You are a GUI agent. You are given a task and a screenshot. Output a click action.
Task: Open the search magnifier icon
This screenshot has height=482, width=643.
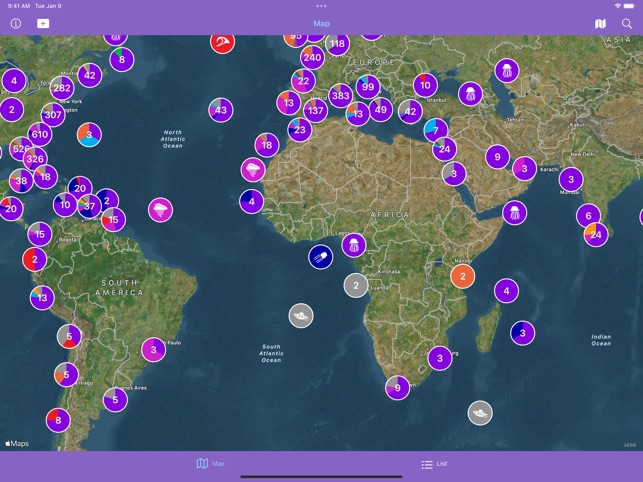click(x=627, y=24)
